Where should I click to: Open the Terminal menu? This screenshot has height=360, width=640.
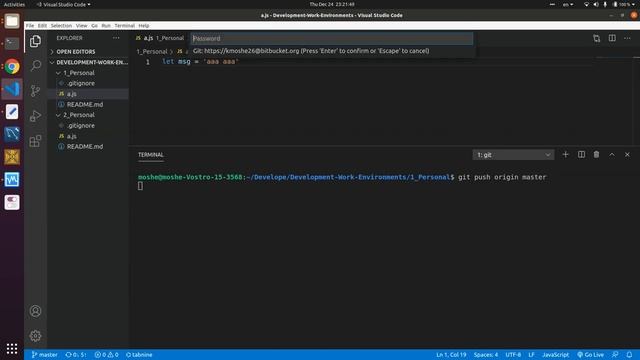[124, 25]
